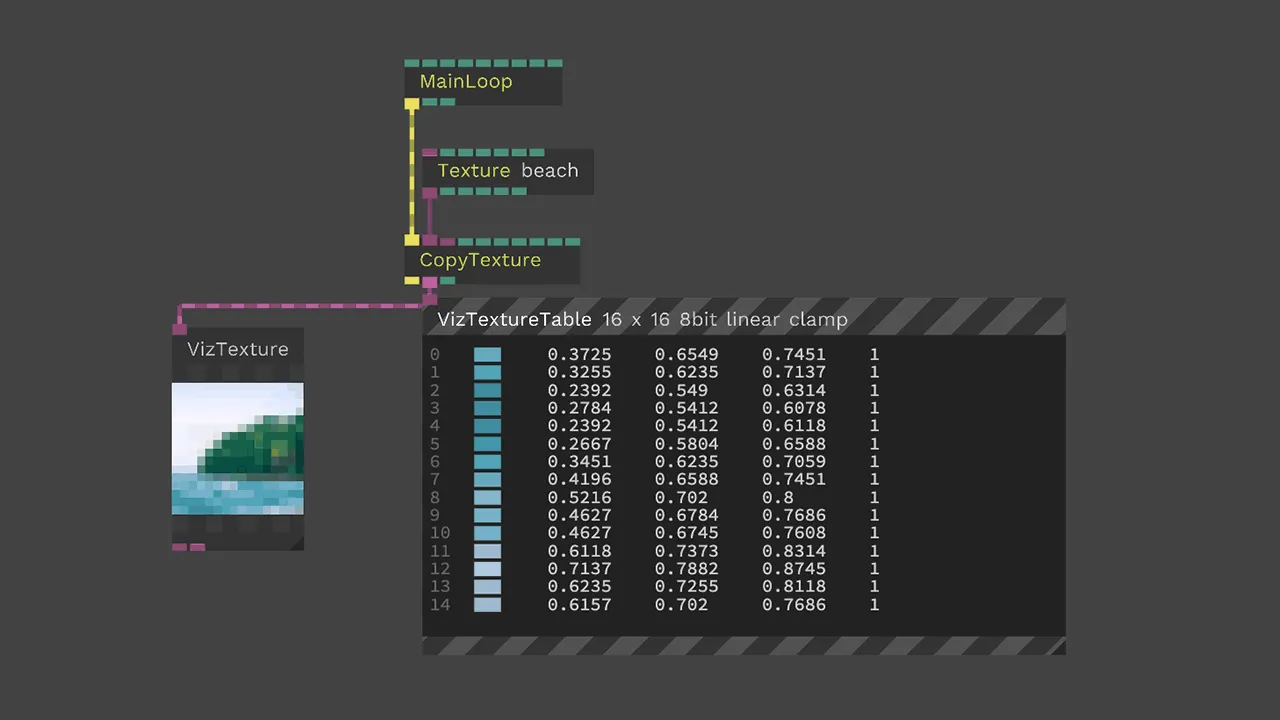
Task: Select the Texture beach operator node
Action: 507,171
